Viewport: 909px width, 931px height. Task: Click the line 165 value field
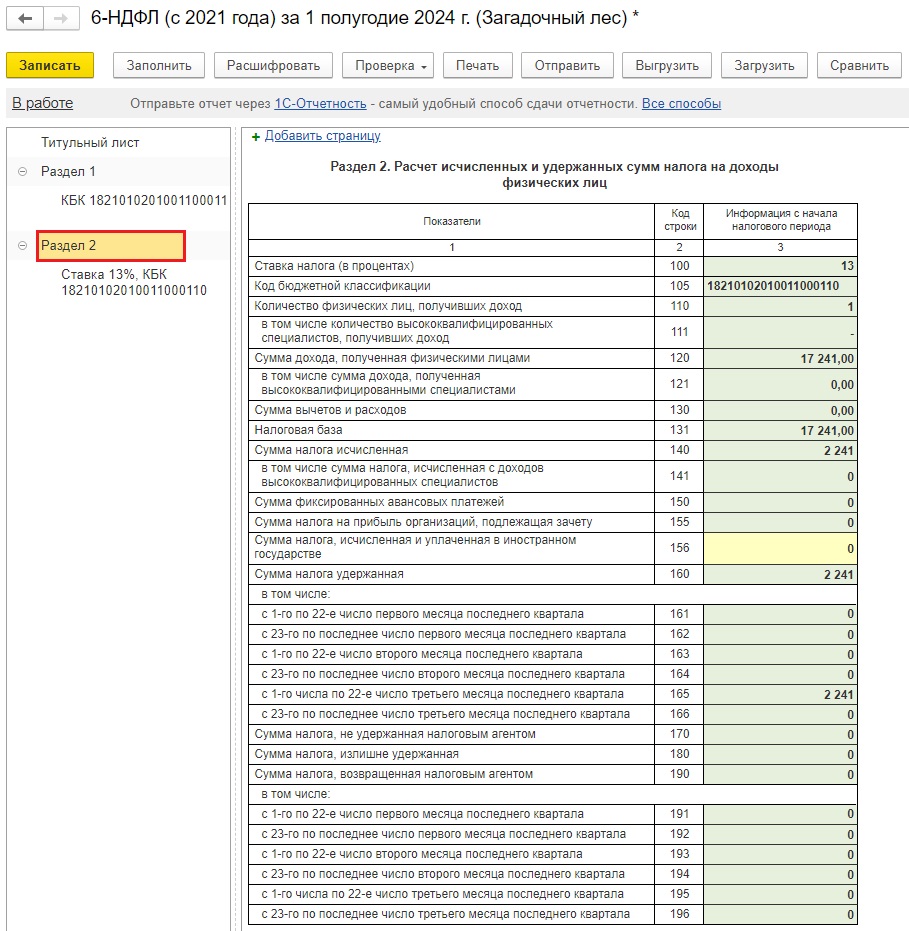click(x=780, y=694)
